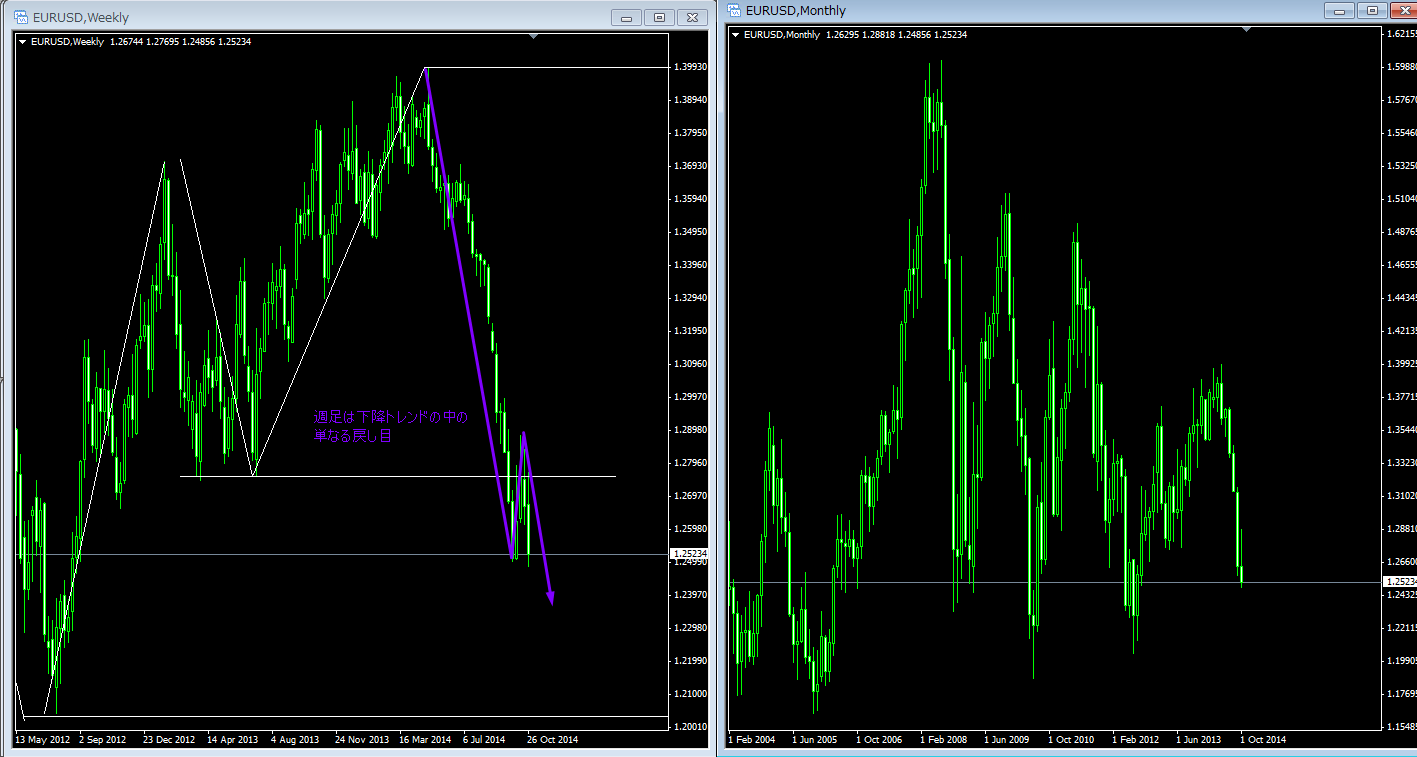Maximize the EURUSD Weekly chart window
Viewport: 1417px width, 757px height.
click(659, 17)
